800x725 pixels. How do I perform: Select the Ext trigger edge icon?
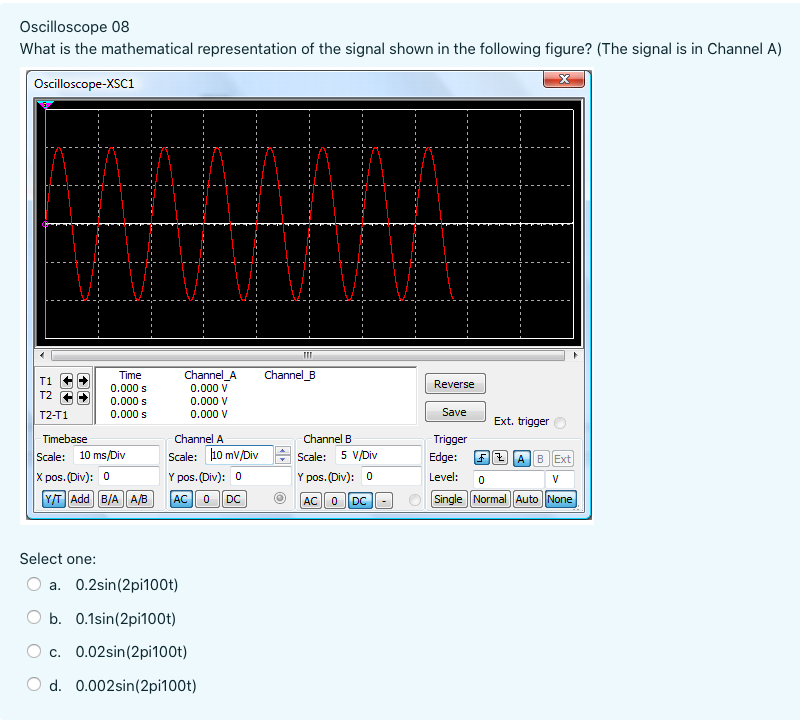point(562,459)
